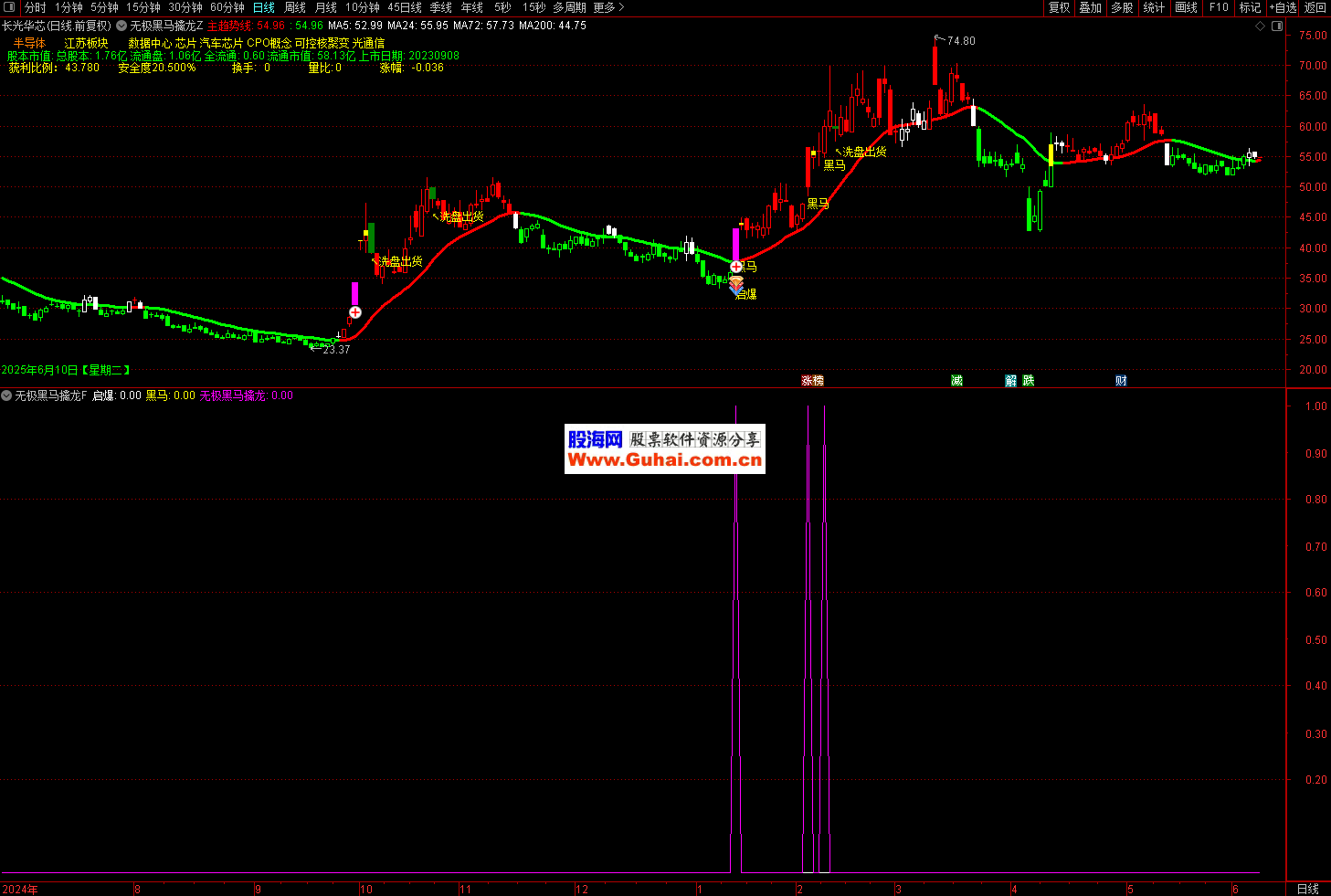Screen dimensions: 1331x896
Task: Click the 主趋势线 value label
Action: point(247,26)
